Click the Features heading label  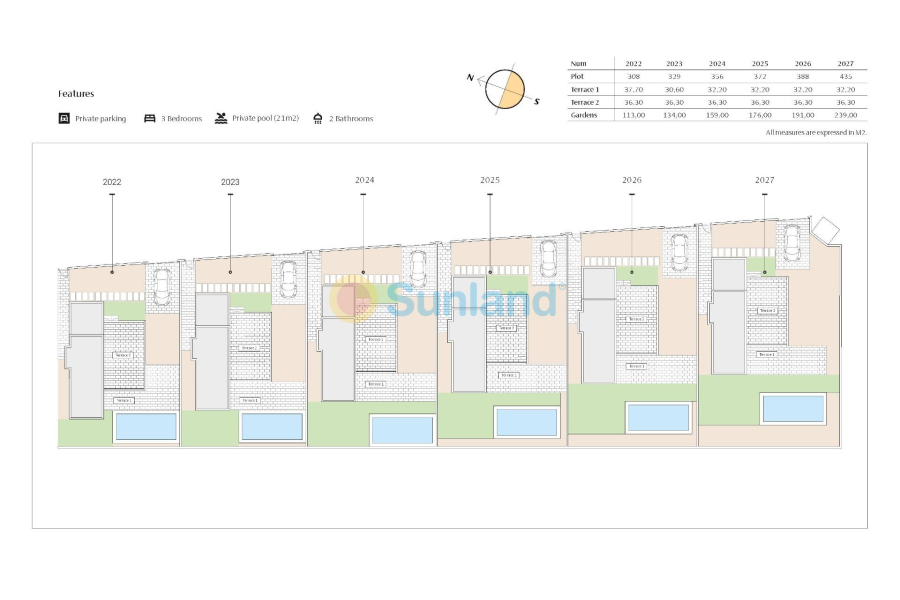pyautogui.click(x=75, y=93)
